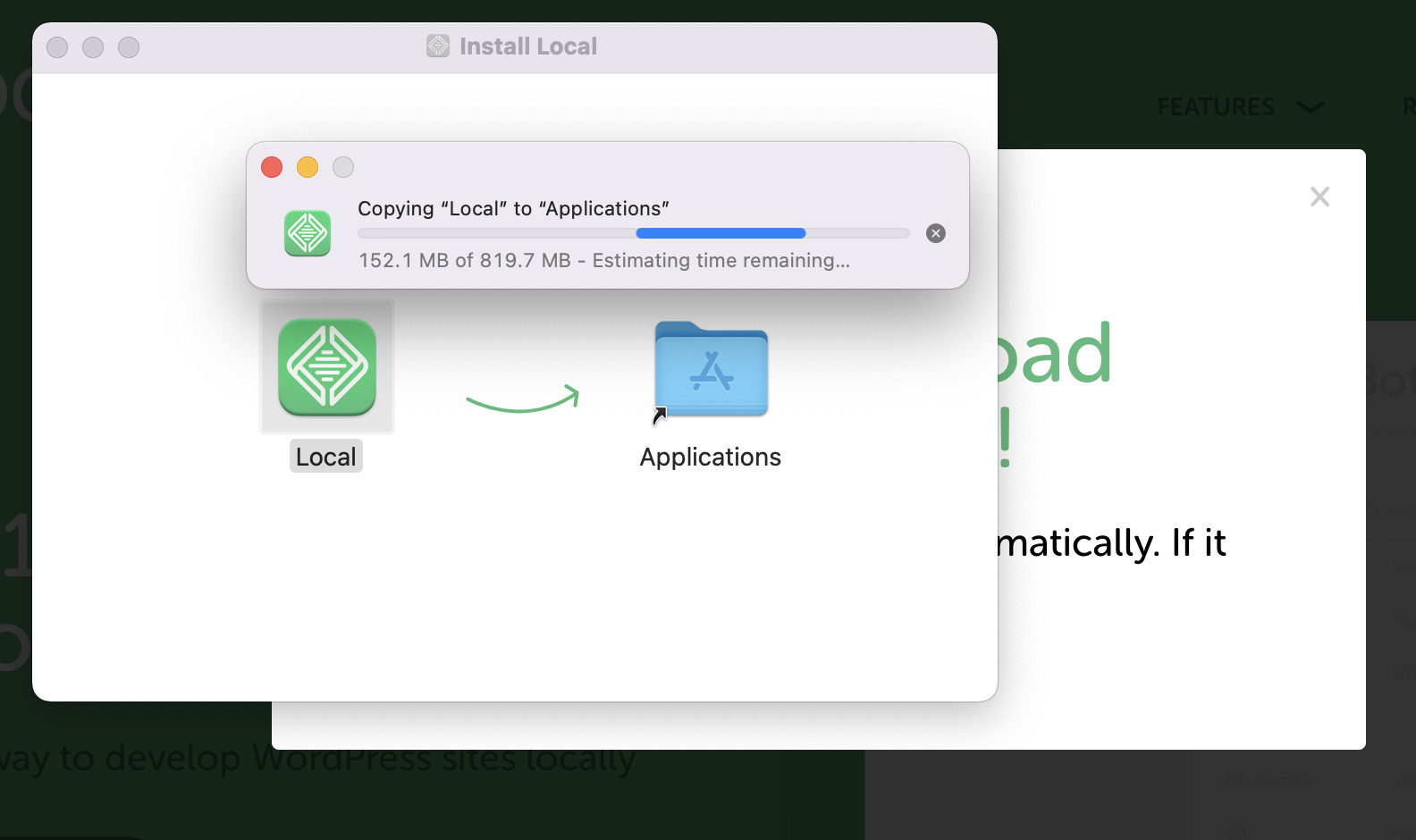Image resolution: width=1416 pixels, height=840 pixels.
Task: Click the Local label under the app icon
Action: [x=326, y=457]
